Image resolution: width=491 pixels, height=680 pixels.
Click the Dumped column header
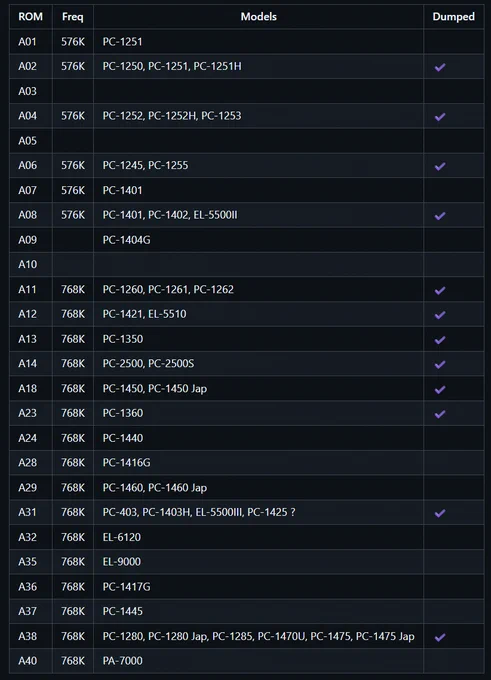coord(453,16)
